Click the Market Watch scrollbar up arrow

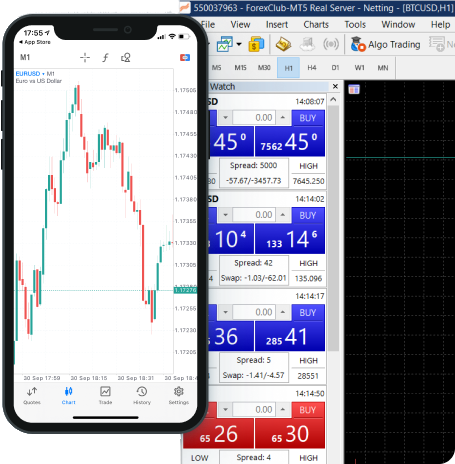click(333, 99)
